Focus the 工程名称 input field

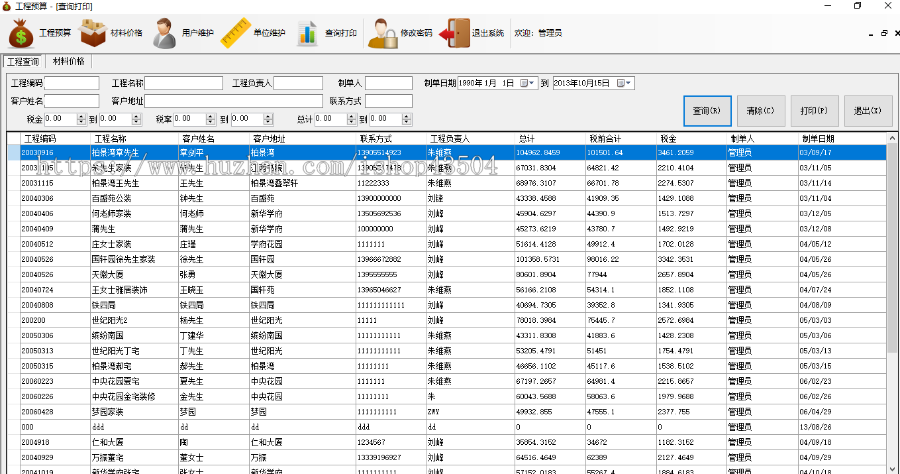click(x=184, y=83)
